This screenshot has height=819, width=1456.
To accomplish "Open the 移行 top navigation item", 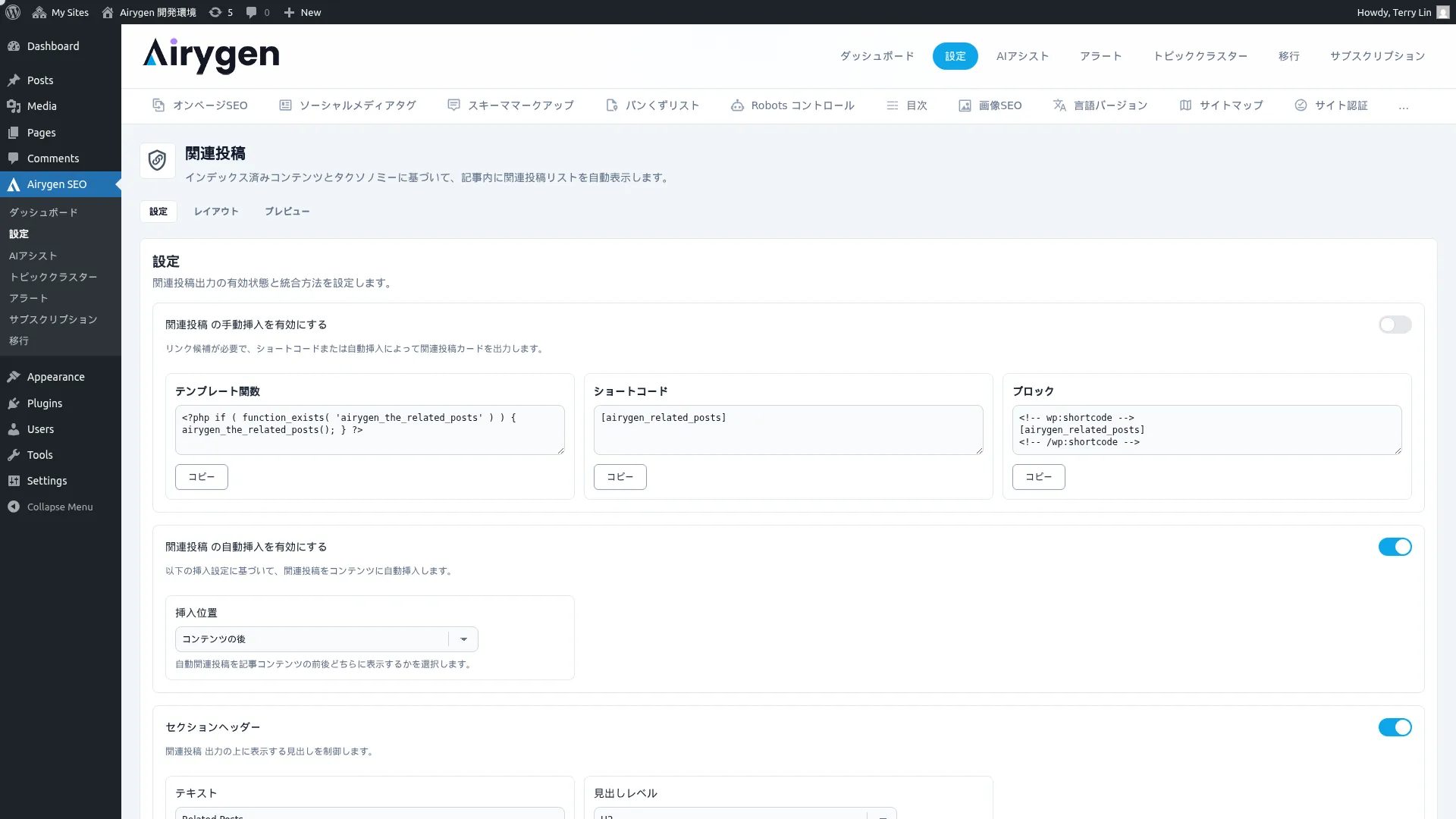I will (1288, 56).
